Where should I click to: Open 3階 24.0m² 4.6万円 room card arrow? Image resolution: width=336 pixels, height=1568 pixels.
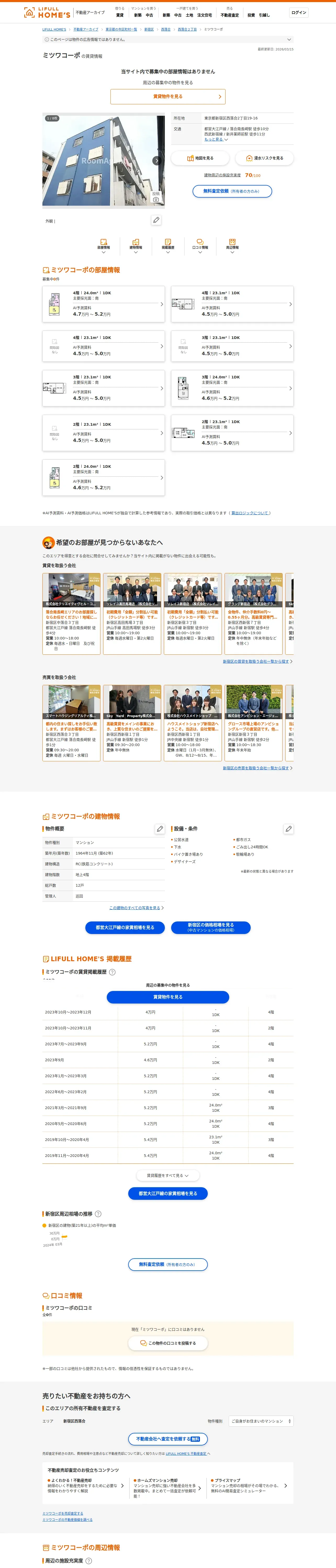click(x=290, y=388)
